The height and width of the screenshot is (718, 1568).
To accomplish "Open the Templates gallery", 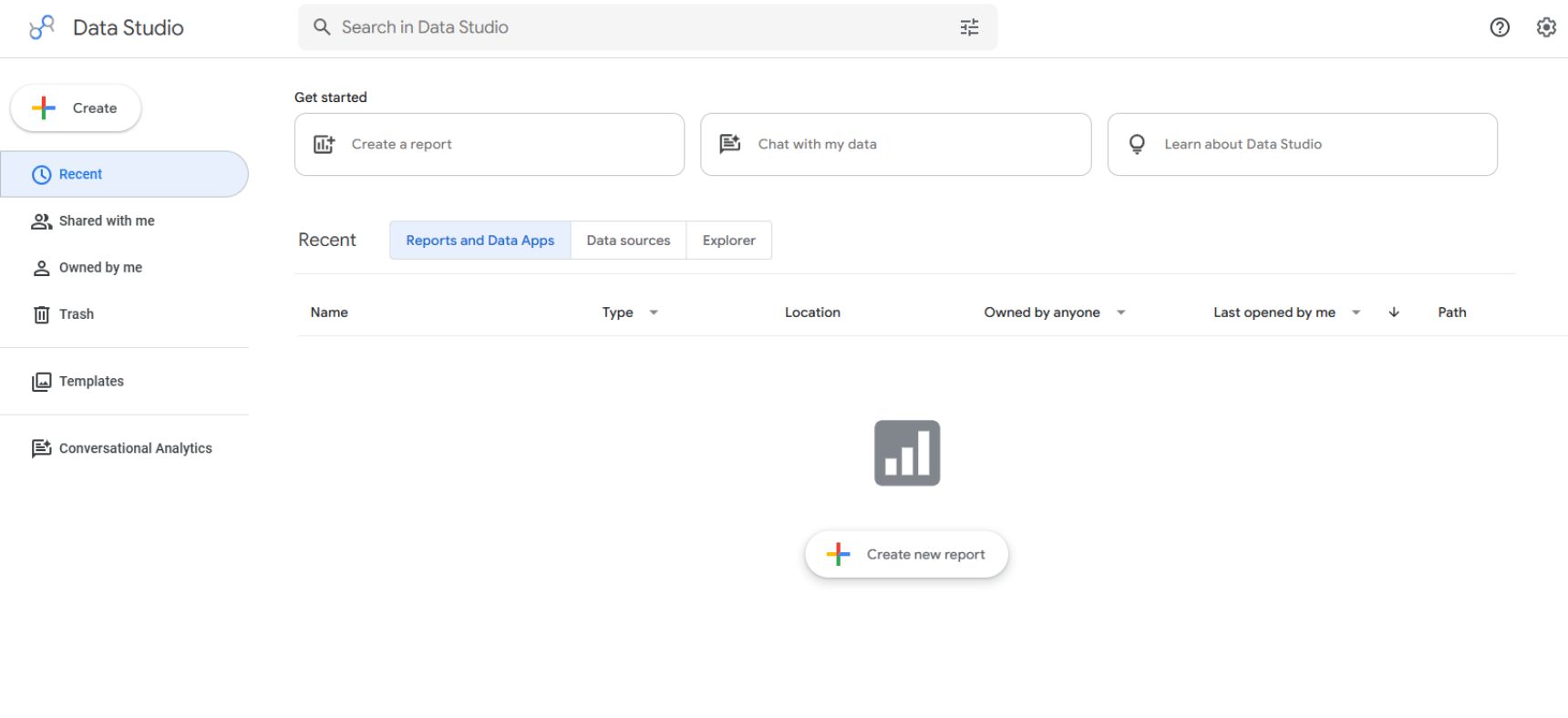I will pos(124,381).
